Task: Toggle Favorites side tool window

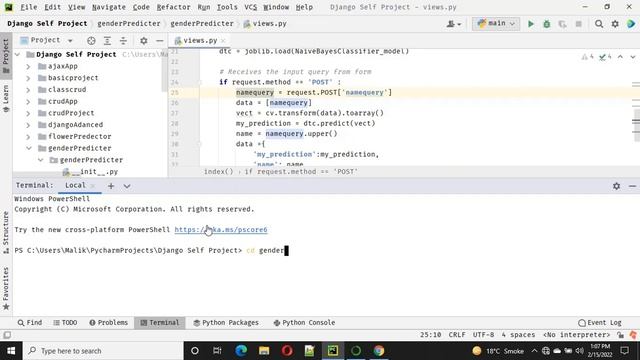Action: tap(6, 288)
